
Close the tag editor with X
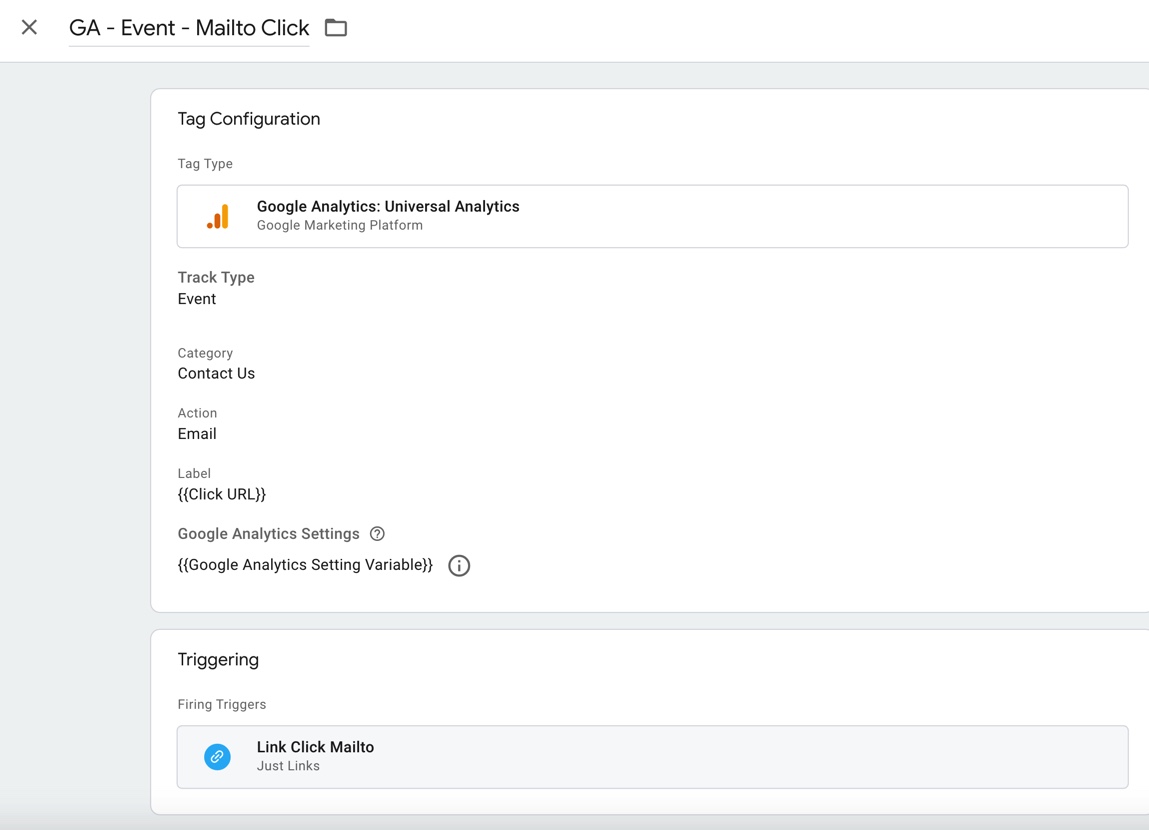click(x=29, y=28)
